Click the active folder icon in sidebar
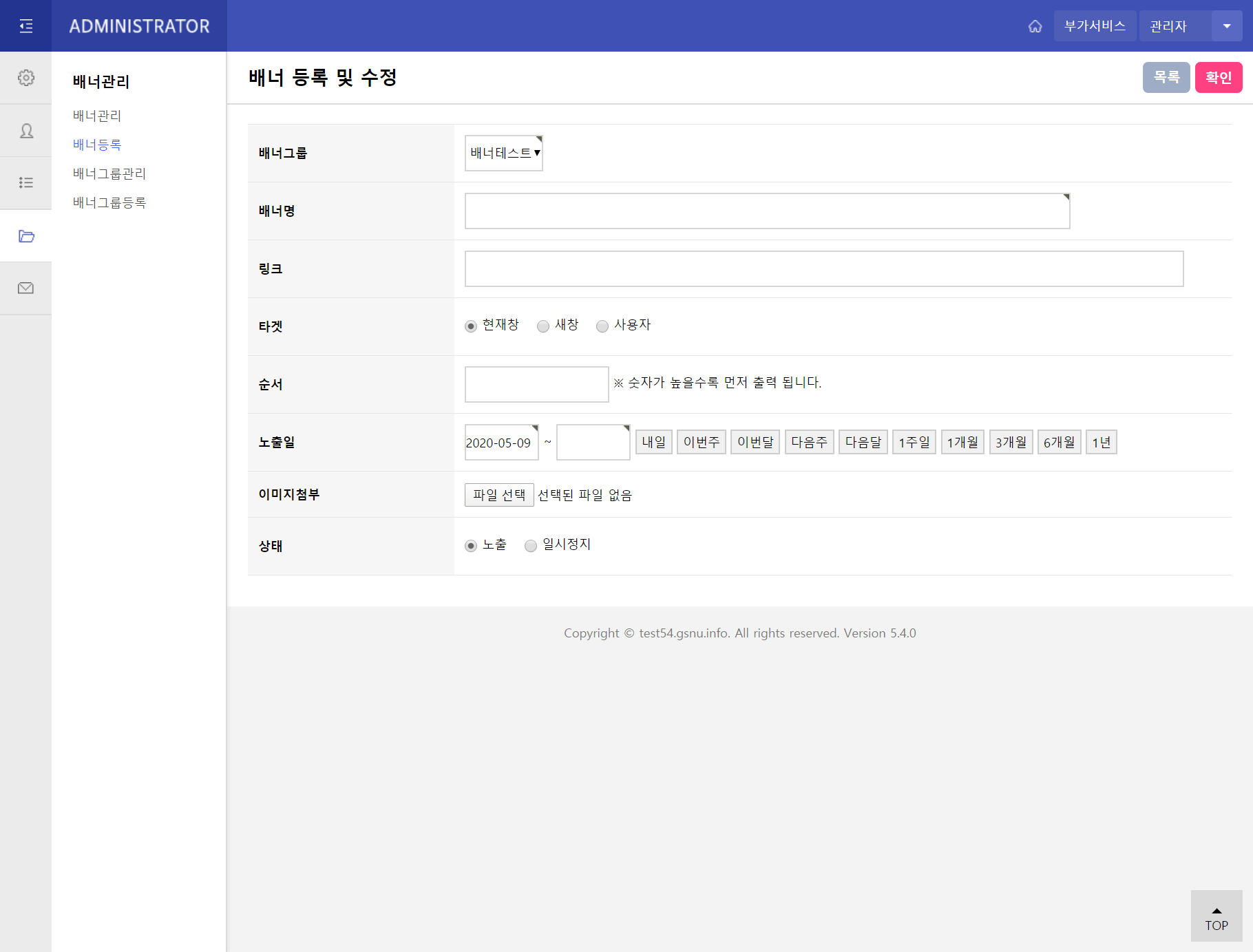Screen dimensions: 1253x952 (x=25, y=236)
